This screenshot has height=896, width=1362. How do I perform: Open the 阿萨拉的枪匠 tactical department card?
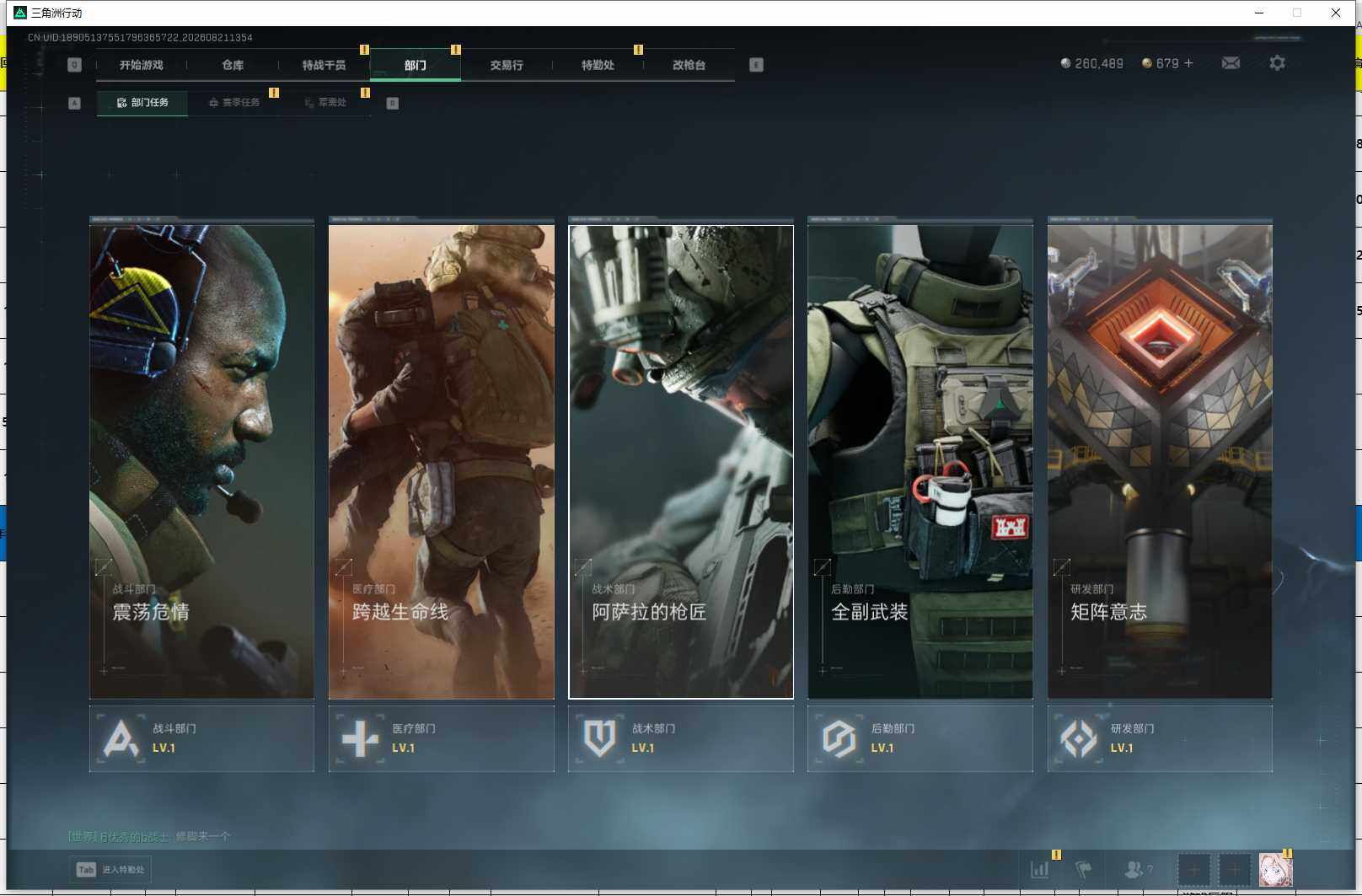(x=681, y=460)
